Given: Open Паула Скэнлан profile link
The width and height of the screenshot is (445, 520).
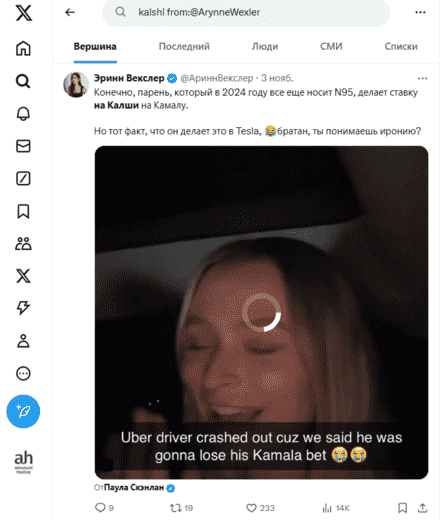Looking at the screenshot, I should (x=134, y=488).
